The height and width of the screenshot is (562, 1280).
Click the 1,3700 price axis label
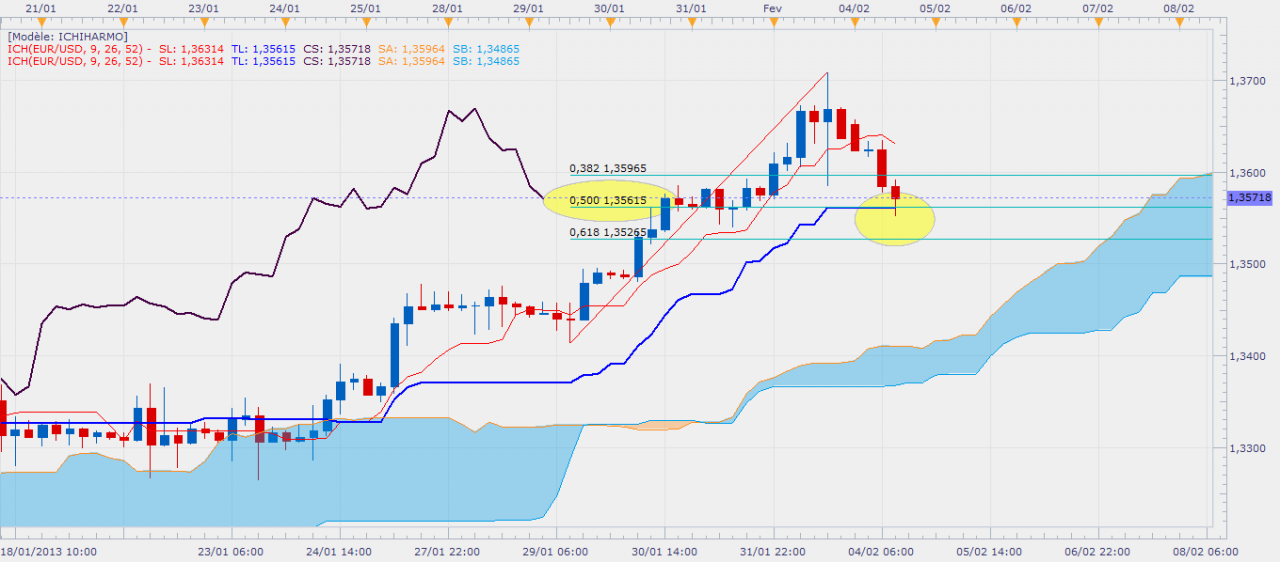tap(1247, 81)
